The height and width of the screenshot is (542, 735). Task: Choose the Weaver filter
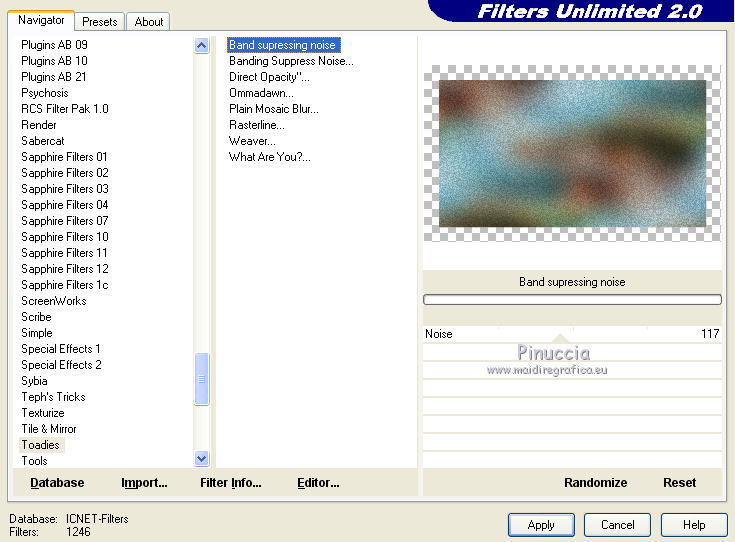tap(252, 141)
